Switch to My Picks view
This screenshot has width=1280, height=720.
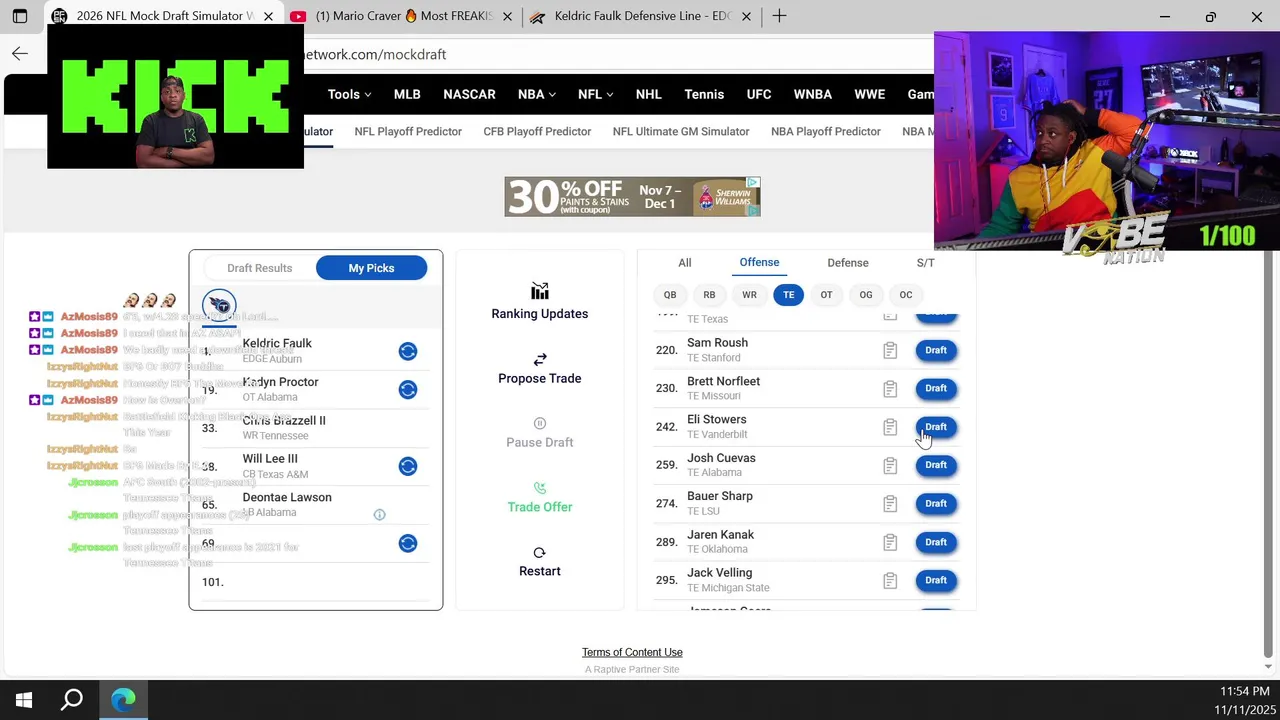[x=371, y=268]
